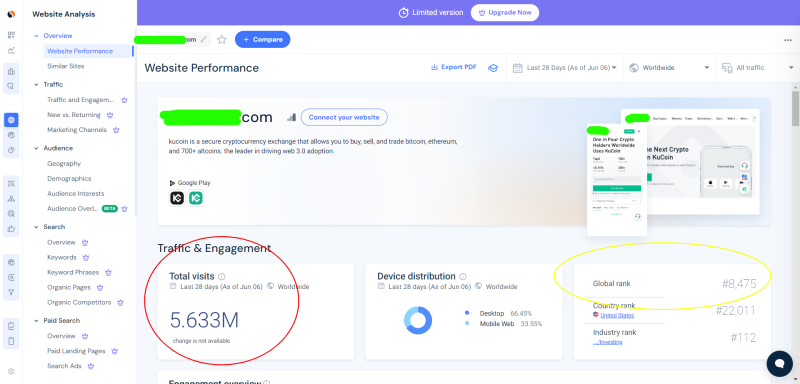The width and height of the screenshot is (800, 384).
Task: Click the #8,475 global rank value
Action: coord(739,284)
